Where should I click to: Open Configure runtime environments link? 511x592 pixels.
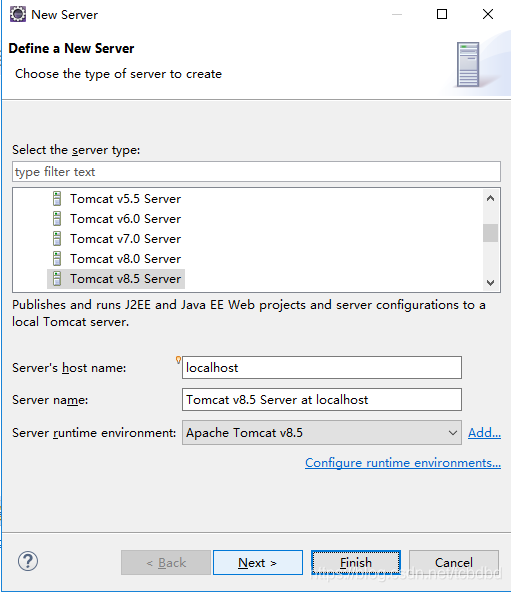coord(403,463)
